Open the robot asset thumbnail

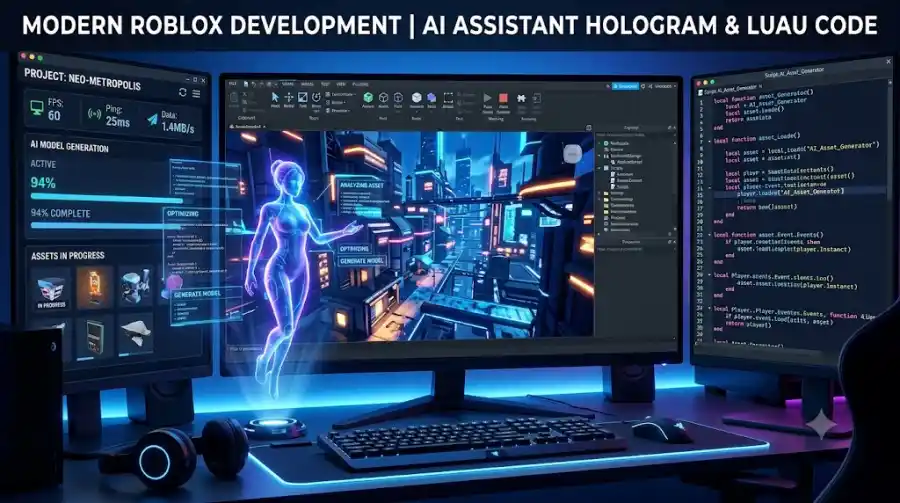click(136, 285)
